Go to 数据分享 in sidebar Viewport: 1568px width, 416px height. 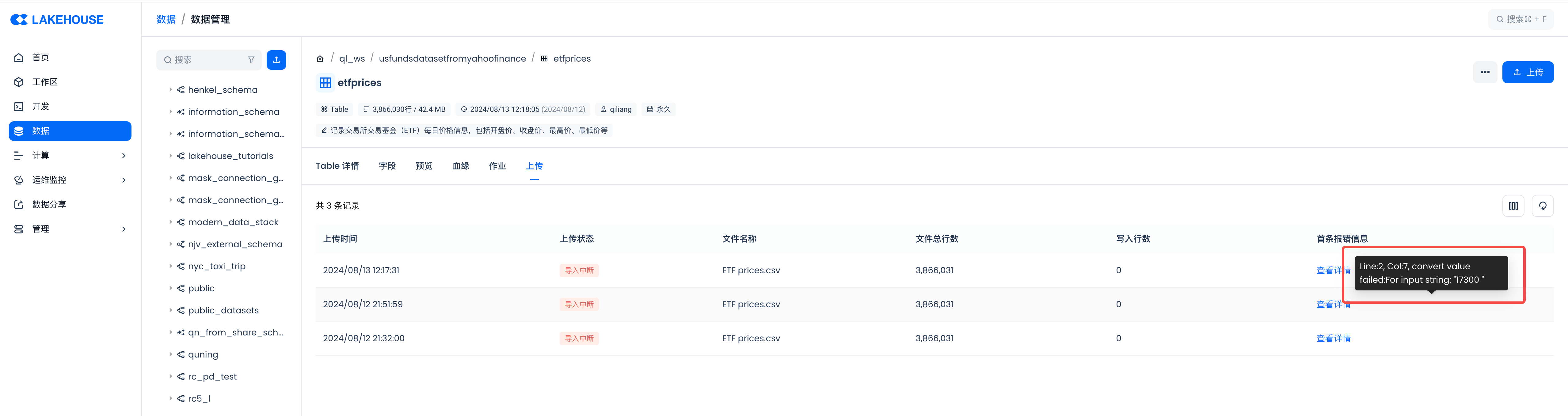49,204
